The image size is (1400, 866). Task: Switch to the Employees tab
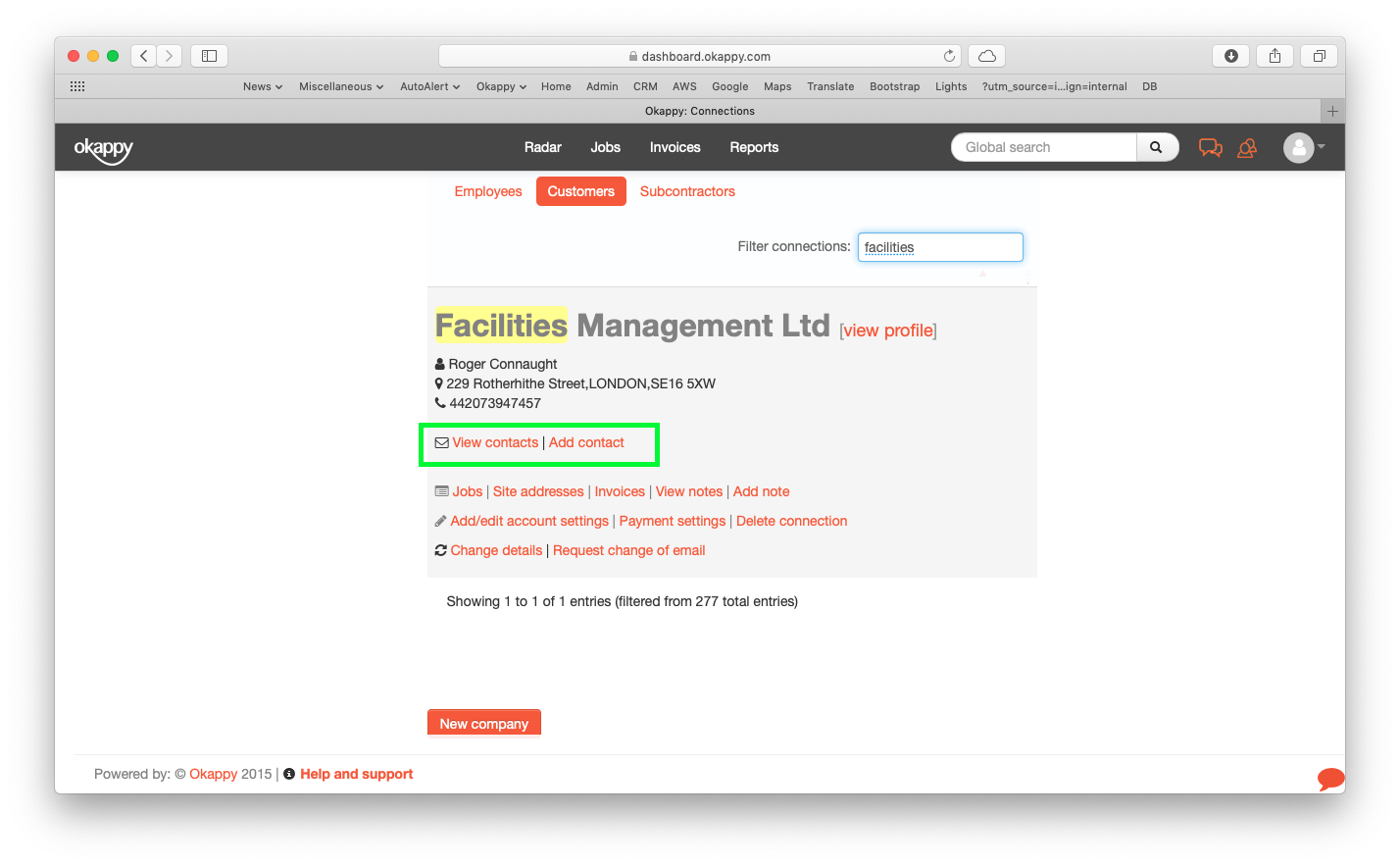pyautogui.click(x=488, y=191)
